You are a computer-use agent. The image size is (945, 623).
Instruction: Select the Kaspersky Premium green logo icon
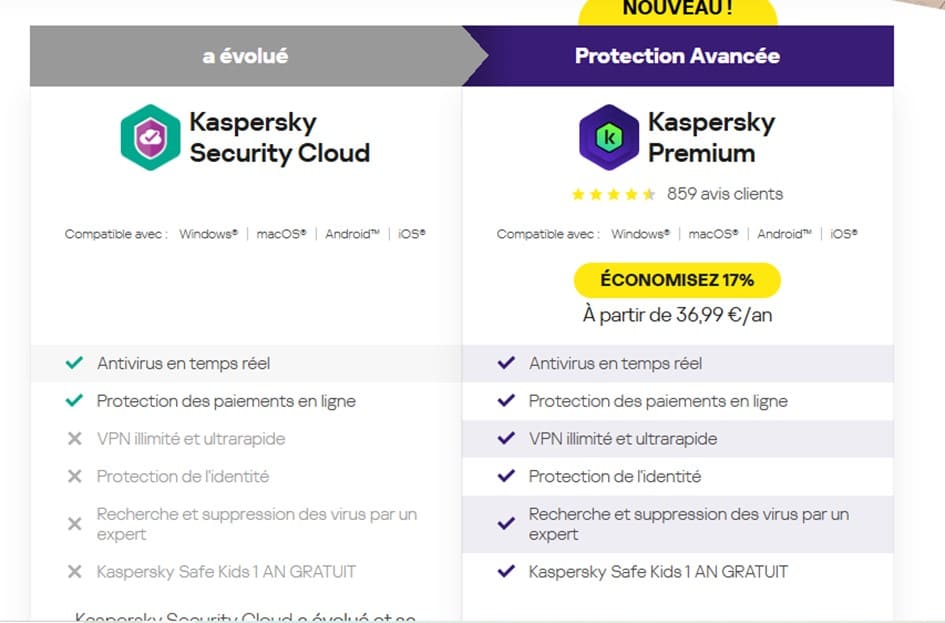[x=608, y=139]
